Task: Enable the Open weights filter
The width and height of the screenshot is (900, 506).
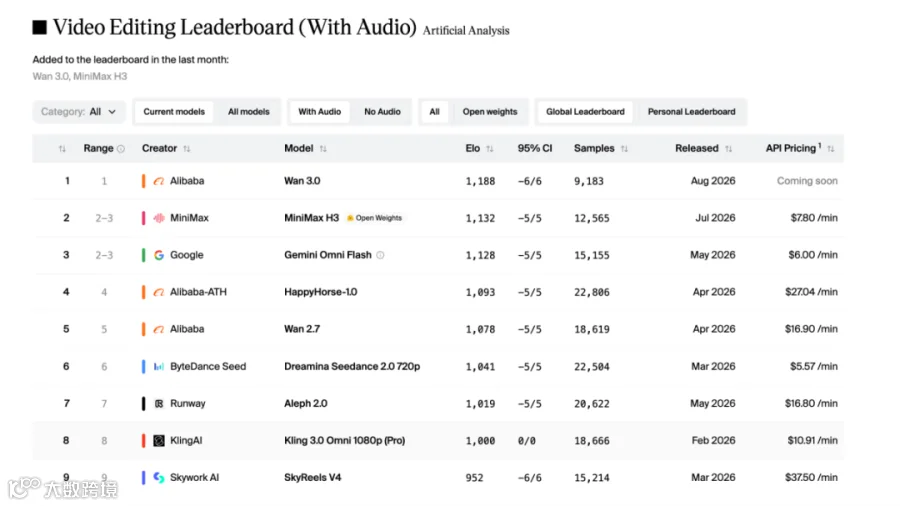Action: pyautogui.click(x=490, y=112)
